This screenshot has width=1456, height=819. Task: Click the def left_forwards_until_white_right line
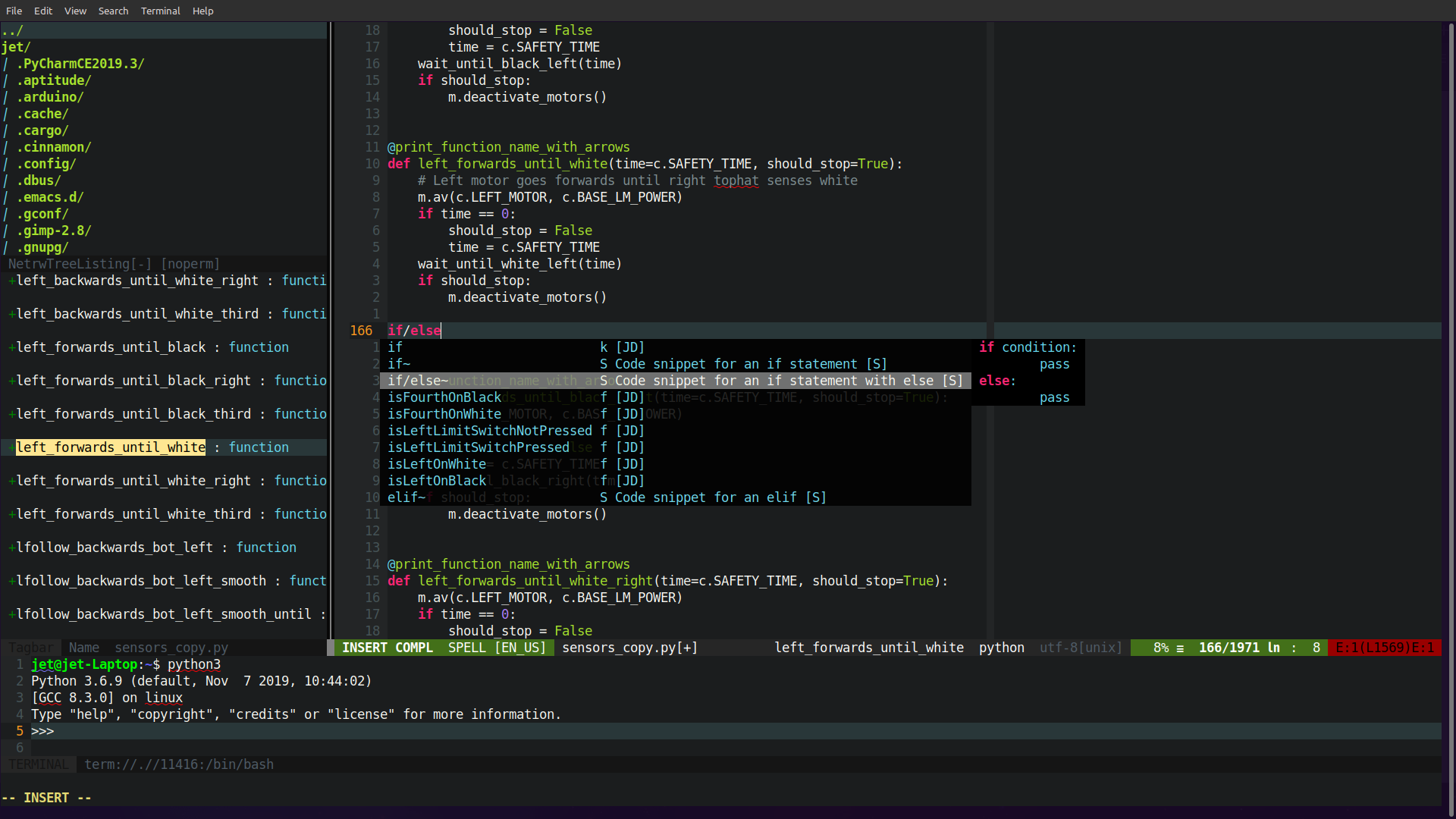(x=667, y=581)
